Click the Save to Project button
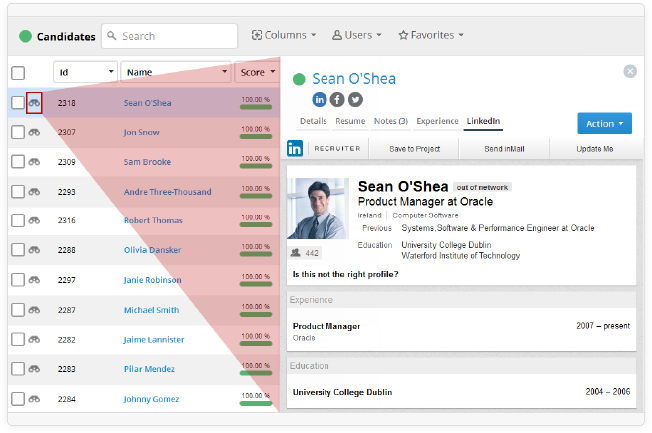652x433 pixels. pos(413,148)
